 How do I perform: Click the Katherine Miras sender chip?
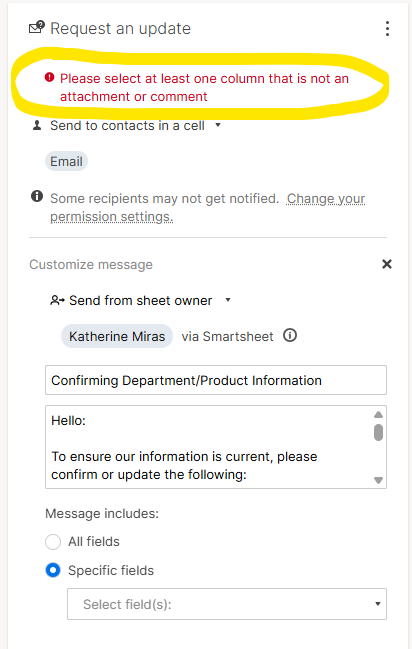117,336
